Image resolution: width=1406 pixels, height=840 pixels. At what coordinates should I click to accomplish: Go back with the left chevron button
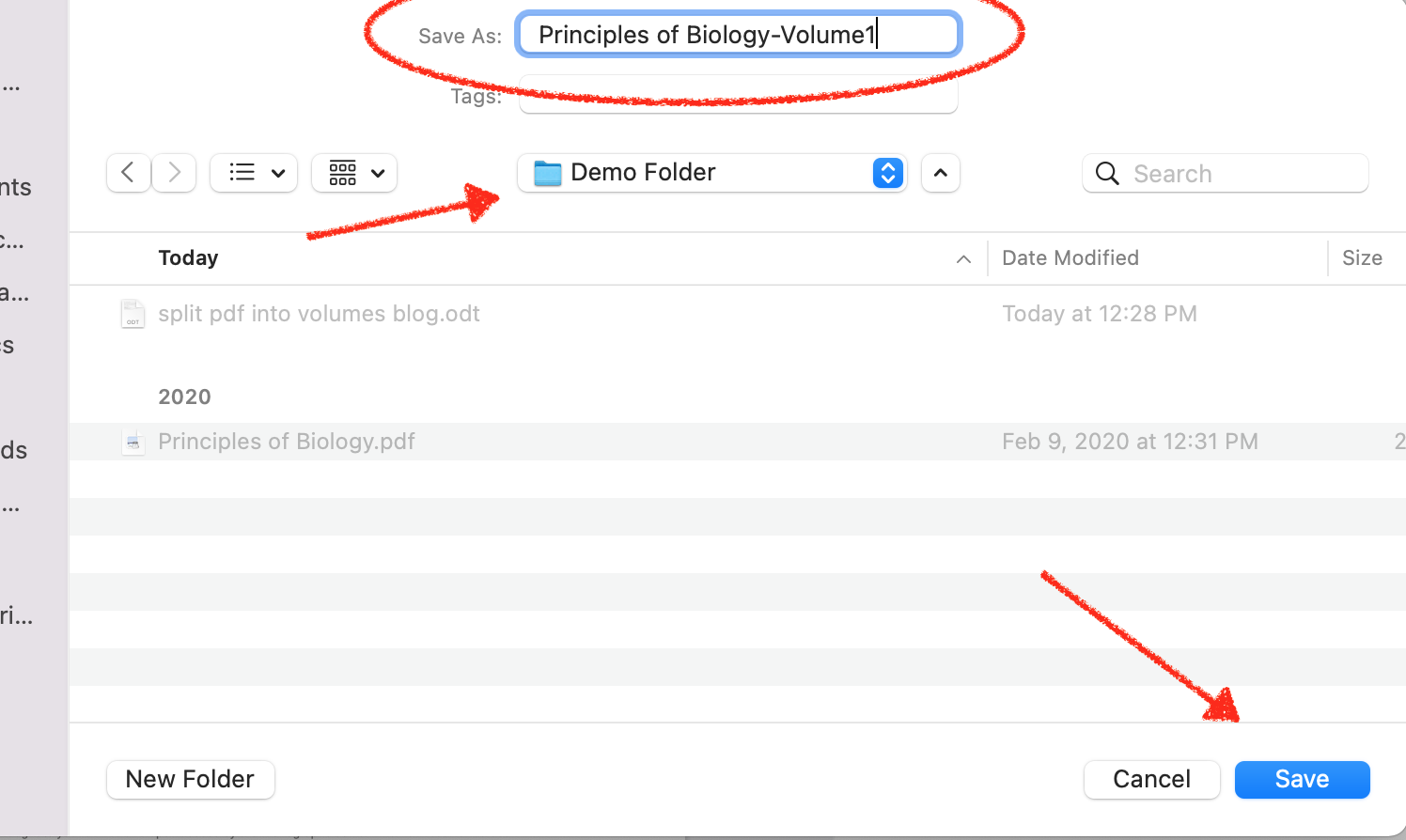[x=129, y=173]
